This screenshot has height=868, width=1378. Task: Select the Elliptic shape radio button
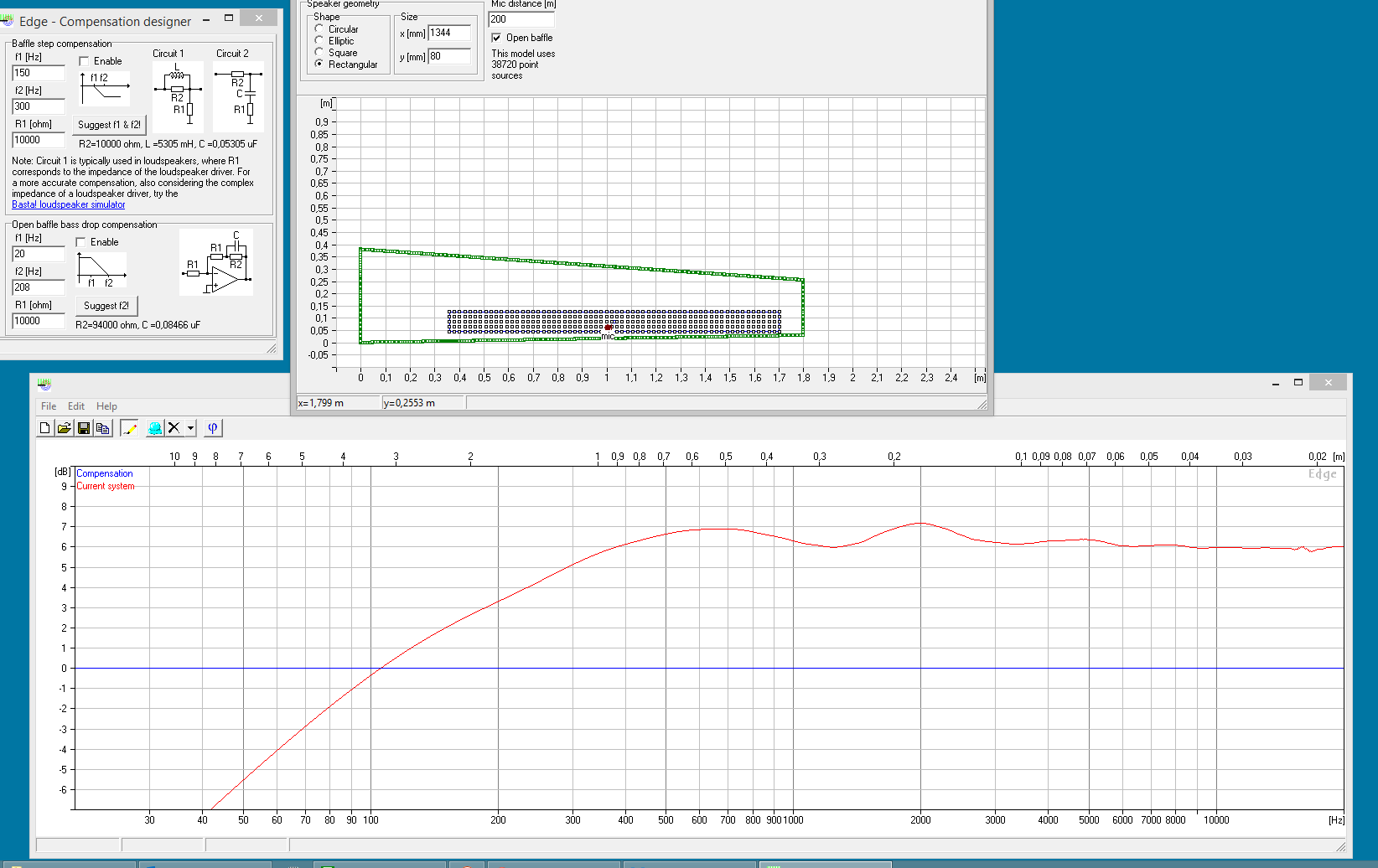click(319, 40)
